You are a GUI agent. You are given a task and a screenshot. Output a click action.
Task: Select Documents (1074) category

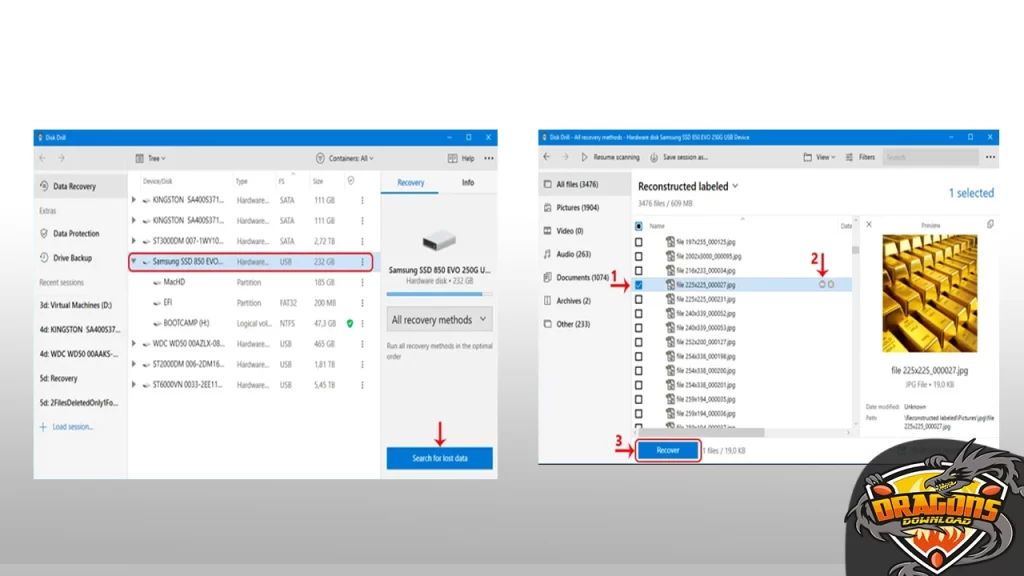(581, 277)
